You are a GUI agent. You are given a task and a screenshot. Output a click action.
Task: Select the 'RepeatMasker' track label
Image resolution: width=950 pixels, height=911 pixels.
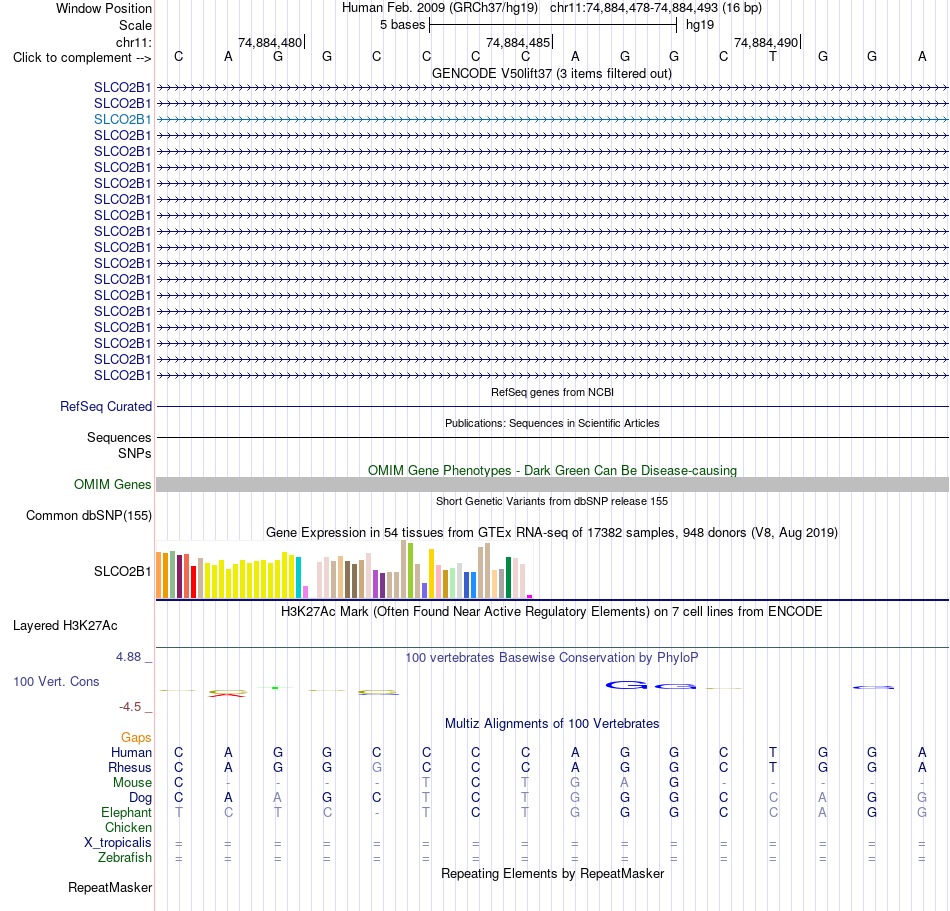(110, 887)
